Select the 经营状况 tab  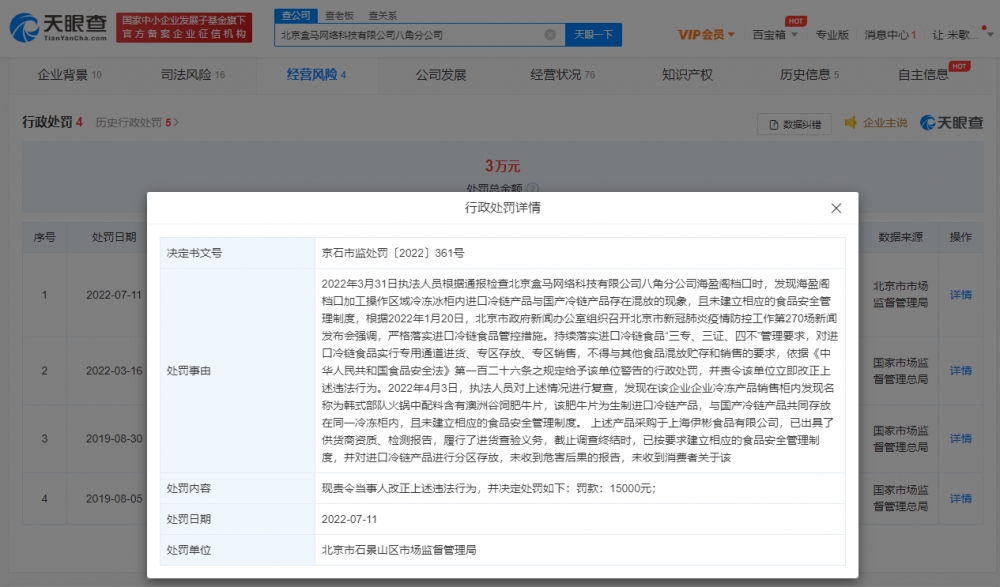[x=562, y=75]
